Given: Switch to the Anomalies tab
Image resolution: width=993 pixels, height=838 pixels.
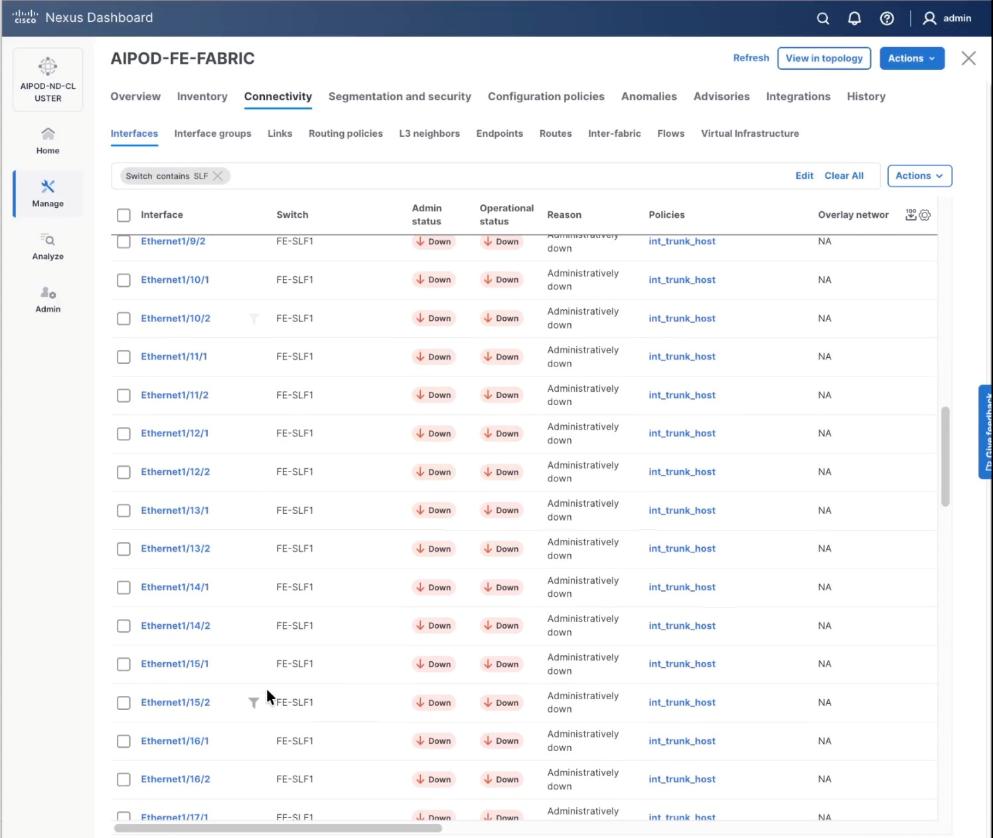Looking at the screenshot, I should pos(648,96).
